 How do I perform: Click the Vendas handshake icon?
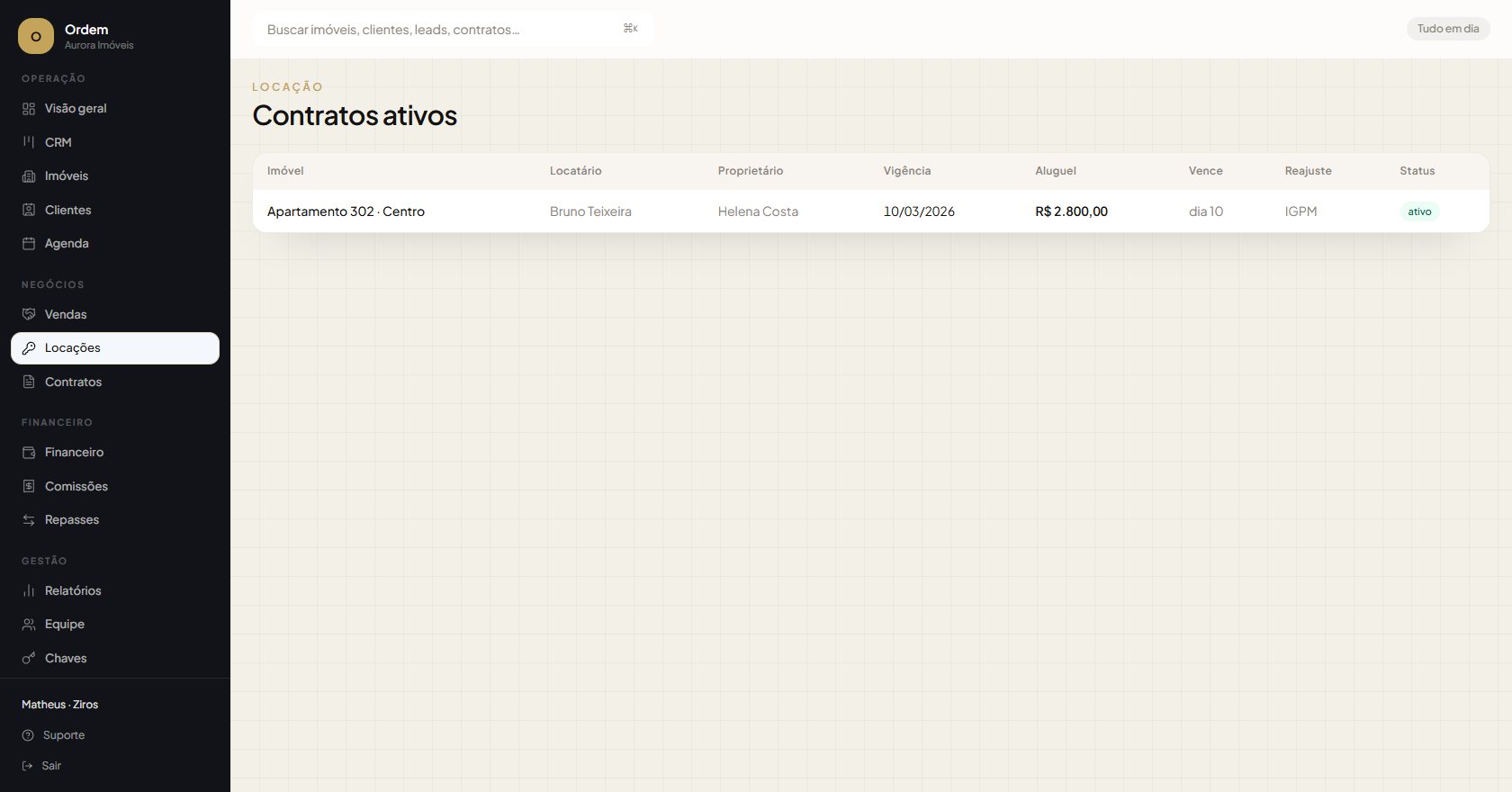click(x=29, y=314)
